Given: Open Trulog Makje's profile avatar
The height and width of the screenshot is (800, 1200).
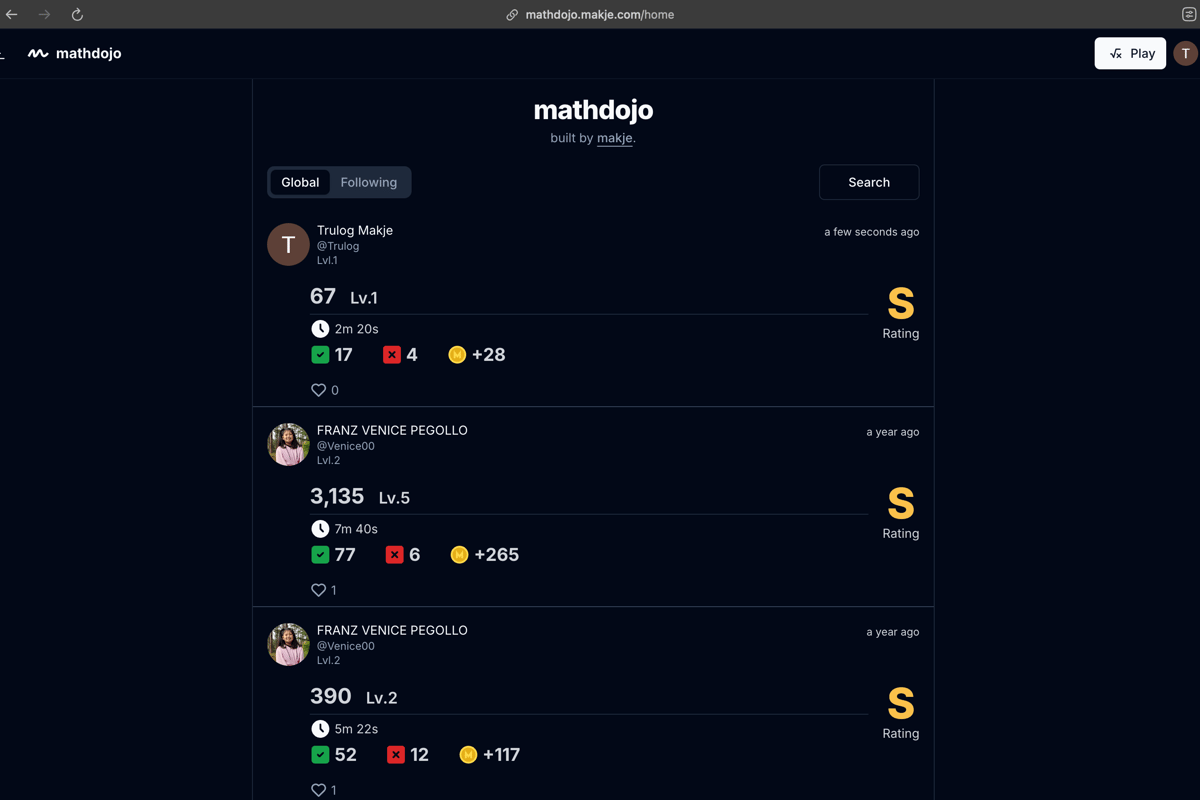Looking at the screenshot, I should tap(288, 244).
